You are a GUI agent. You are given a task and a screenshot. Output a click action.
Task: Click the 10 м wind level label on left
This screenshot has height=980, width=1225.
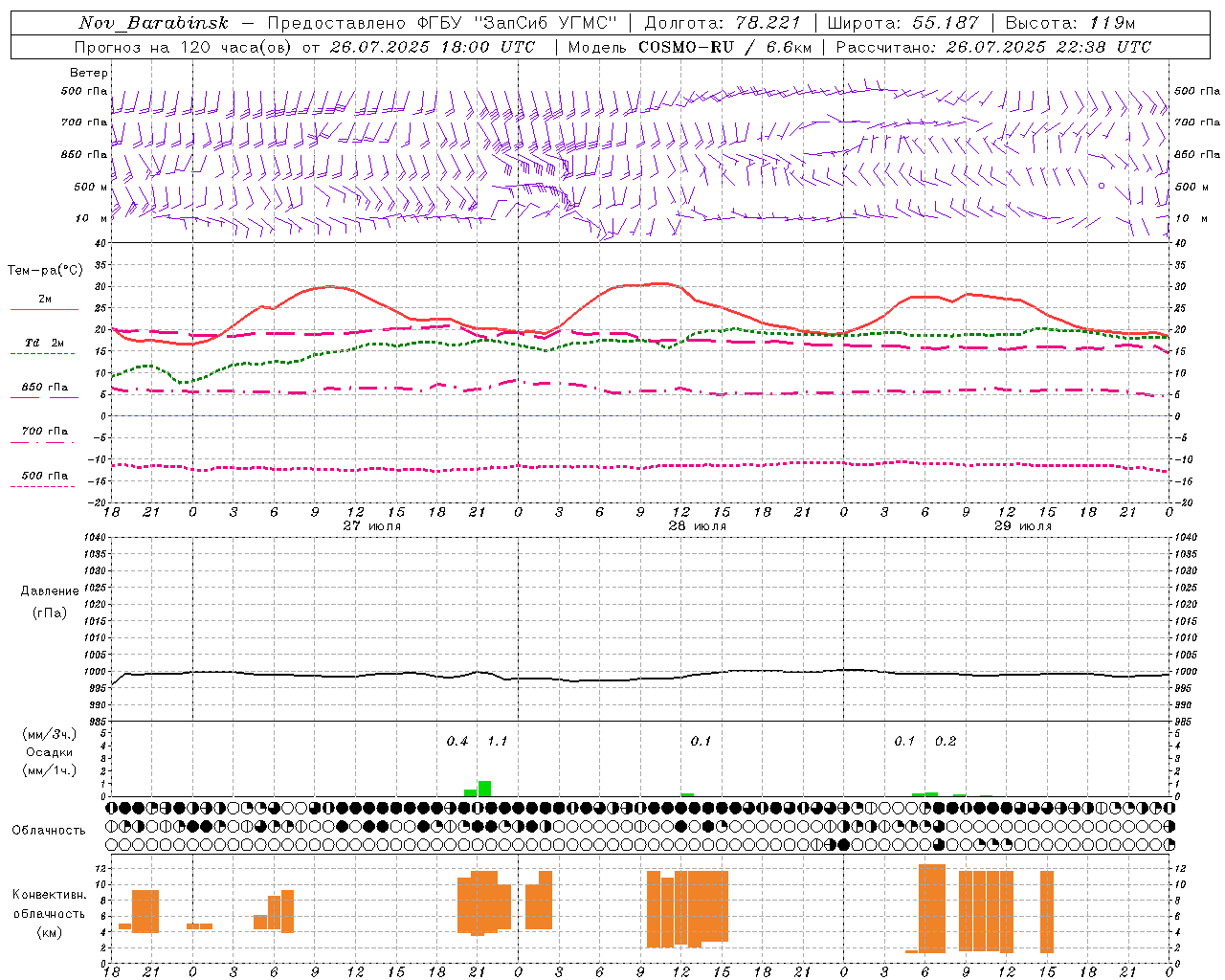pos(92,218)
